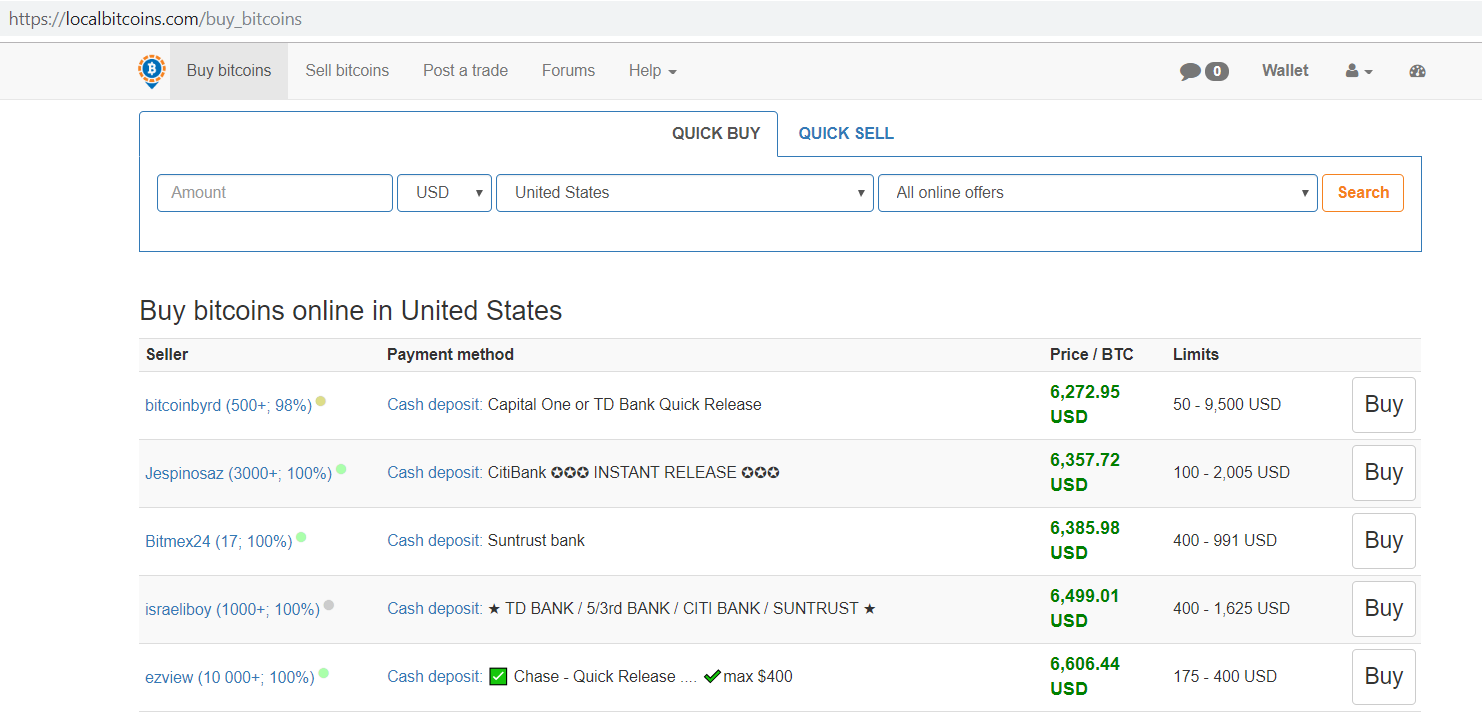
Task: Open the Forums page
Action: 568,71
